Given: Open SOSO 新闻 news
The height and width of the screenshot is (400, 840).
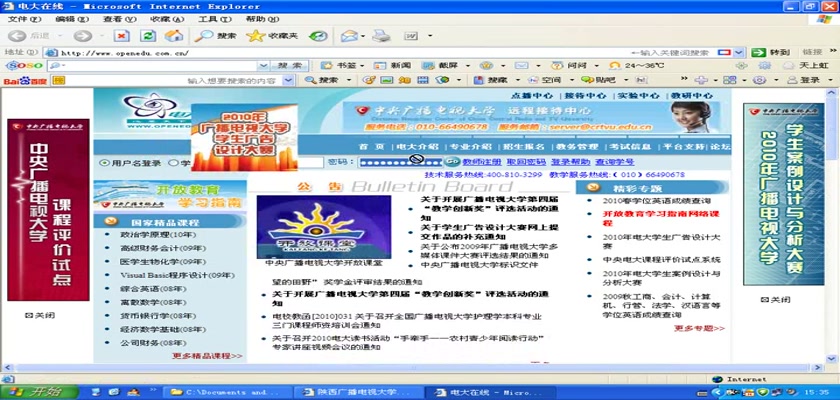Looking at the screenshot, I should pyautogui.click(x=392, y=65).
